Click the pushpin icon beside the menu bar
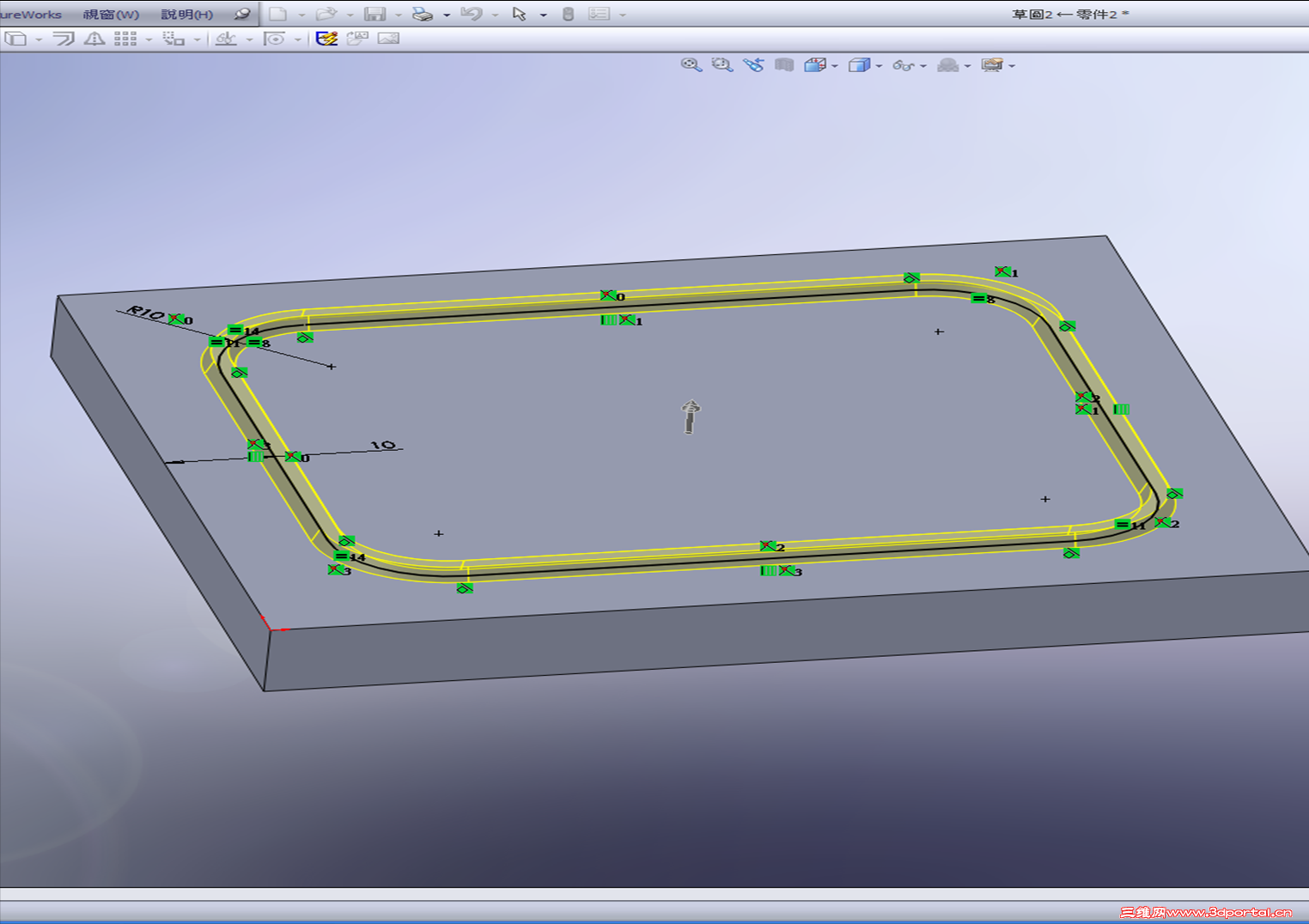Image resolution: width=1309 pixels, height=924 pixels. (242, 14)
